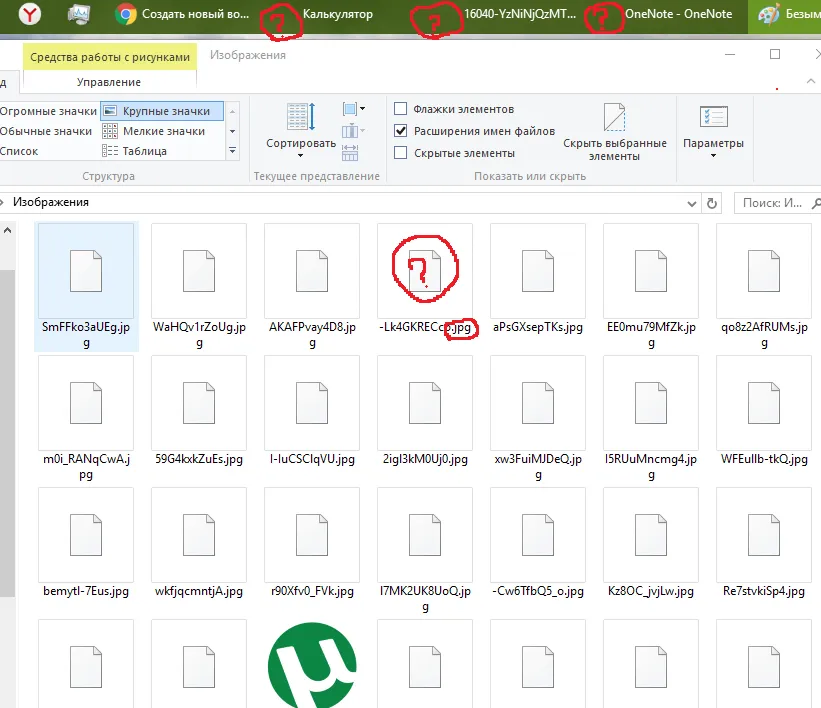Switch layout to Список

19,151
